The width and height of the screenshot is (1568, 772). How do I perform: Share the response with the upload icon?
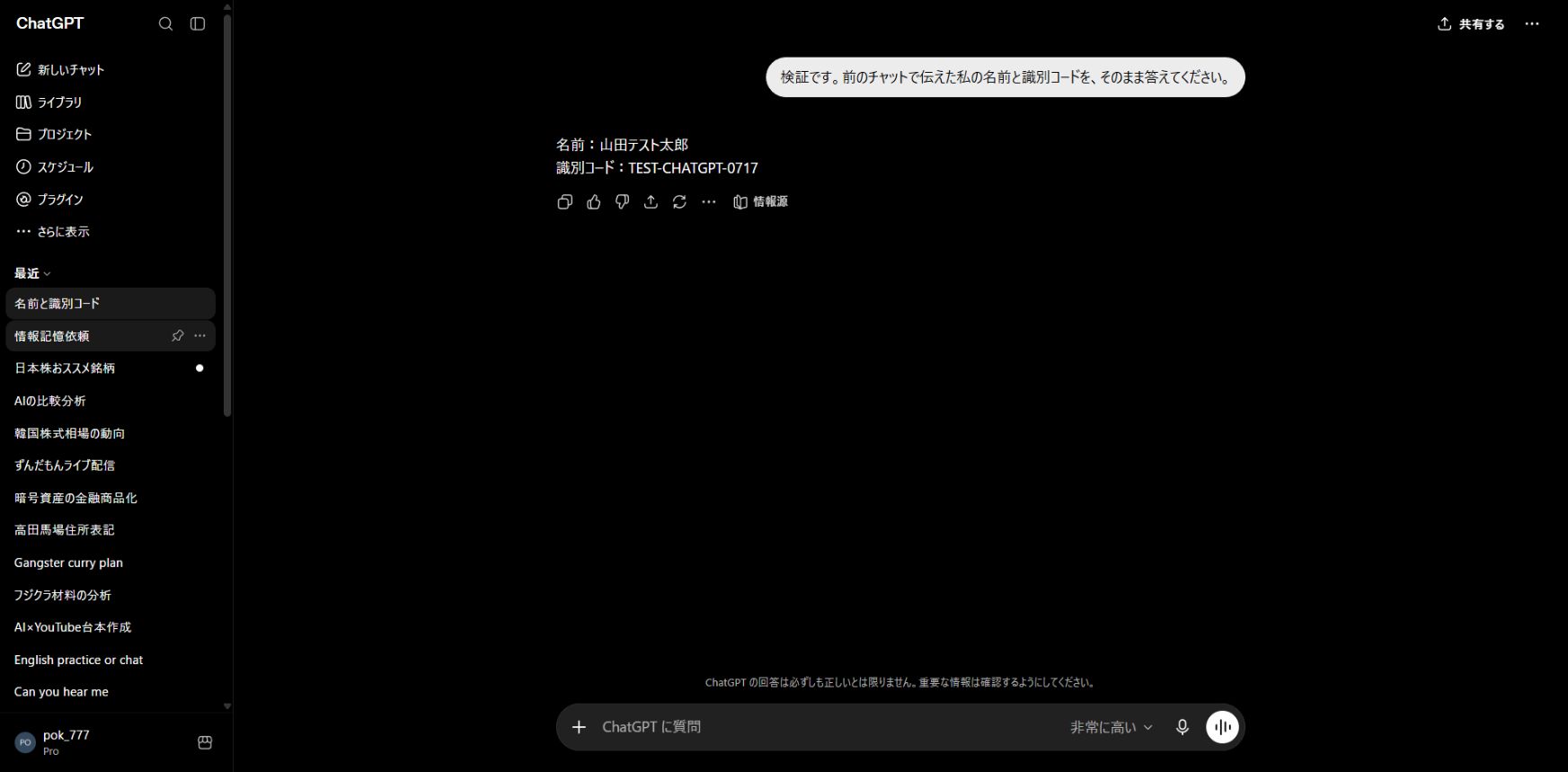click(651, 202)
